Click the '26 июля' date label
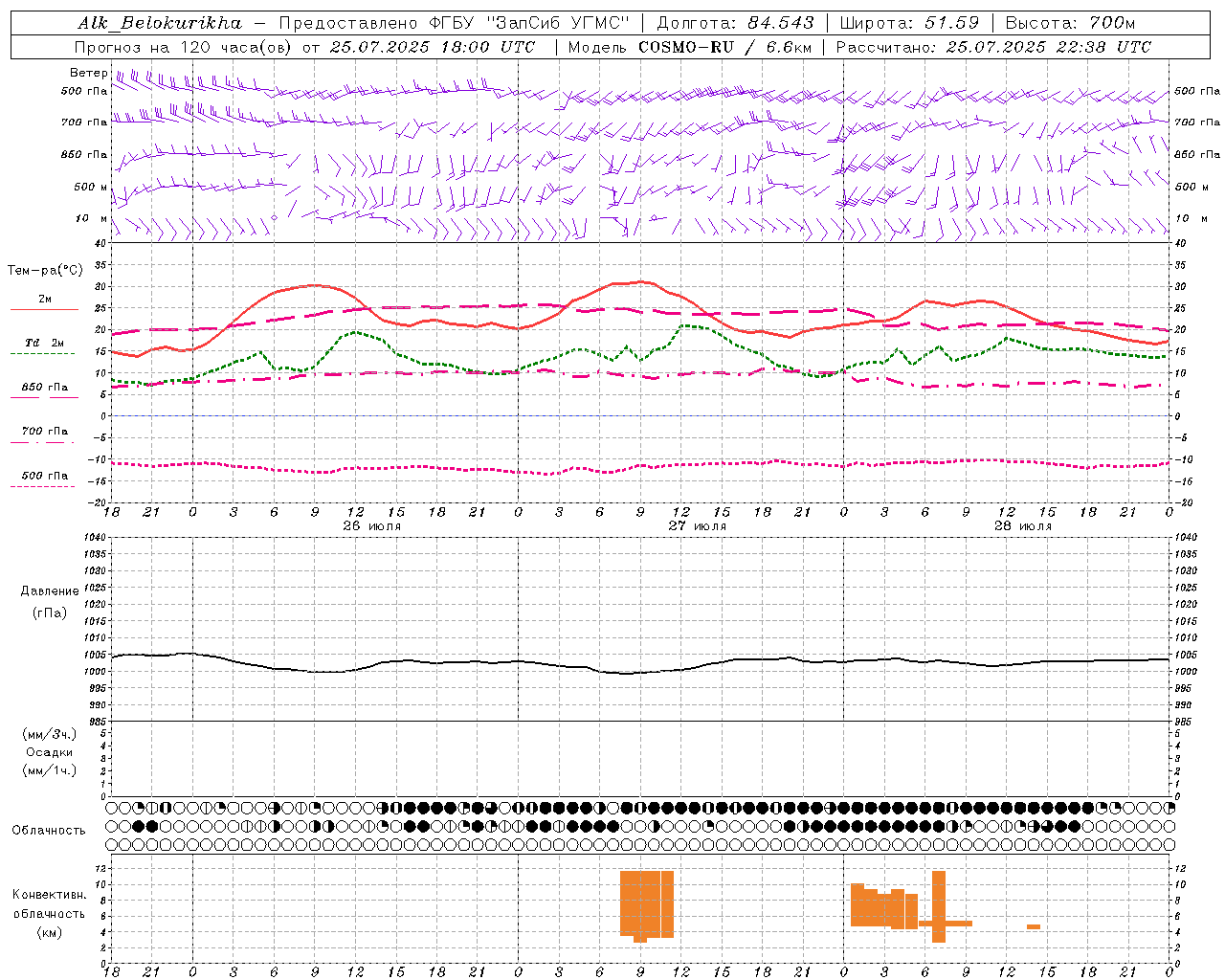 coord(371,525)
